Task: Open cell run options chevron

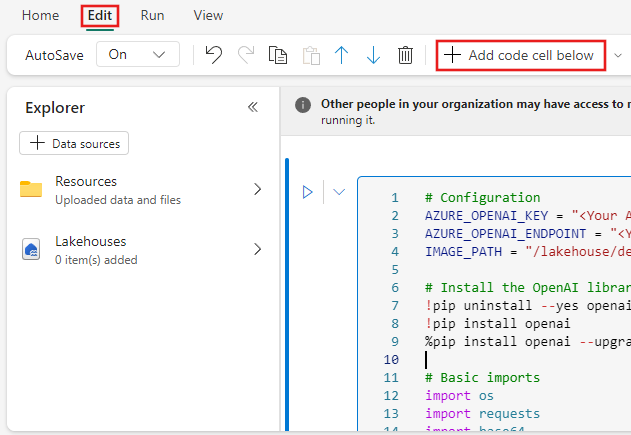Action: pos(338,191)
